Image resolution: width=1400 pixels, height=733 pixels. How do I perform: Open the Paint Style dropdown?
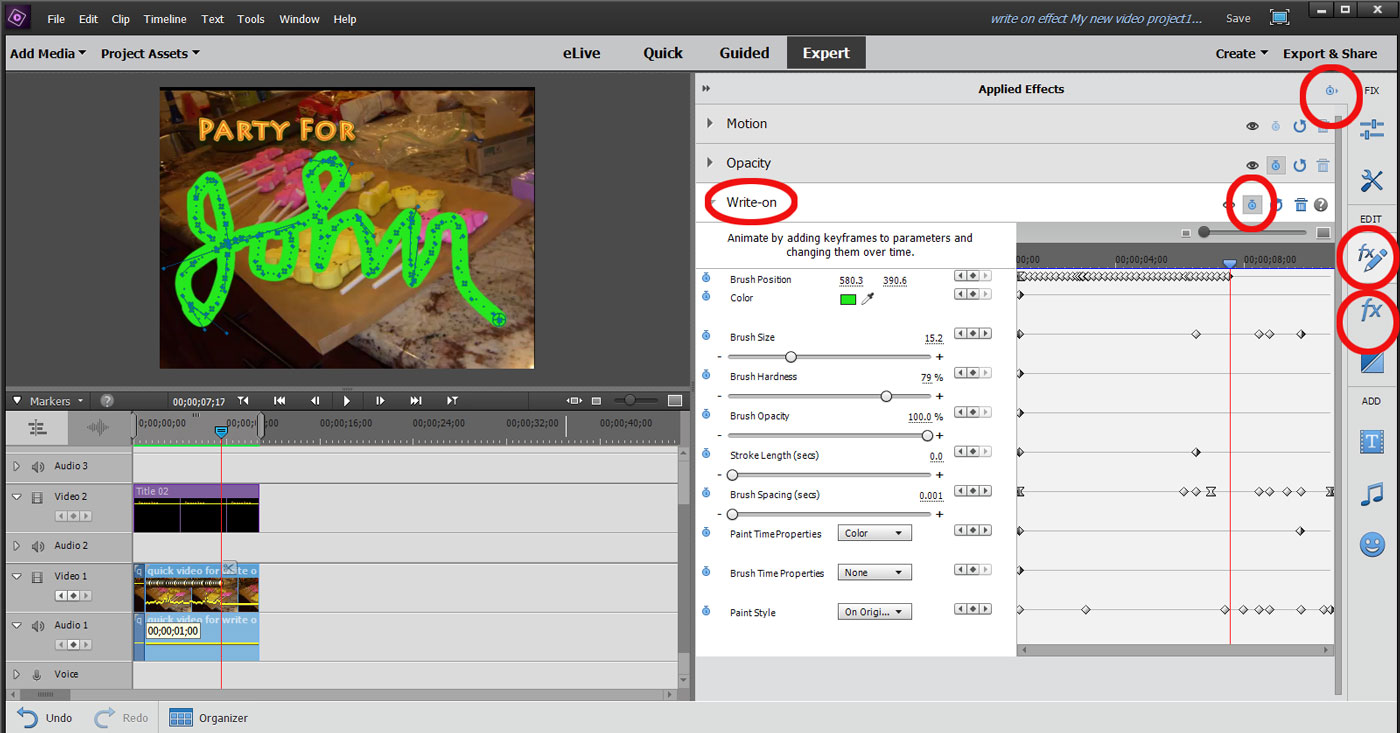875,612
